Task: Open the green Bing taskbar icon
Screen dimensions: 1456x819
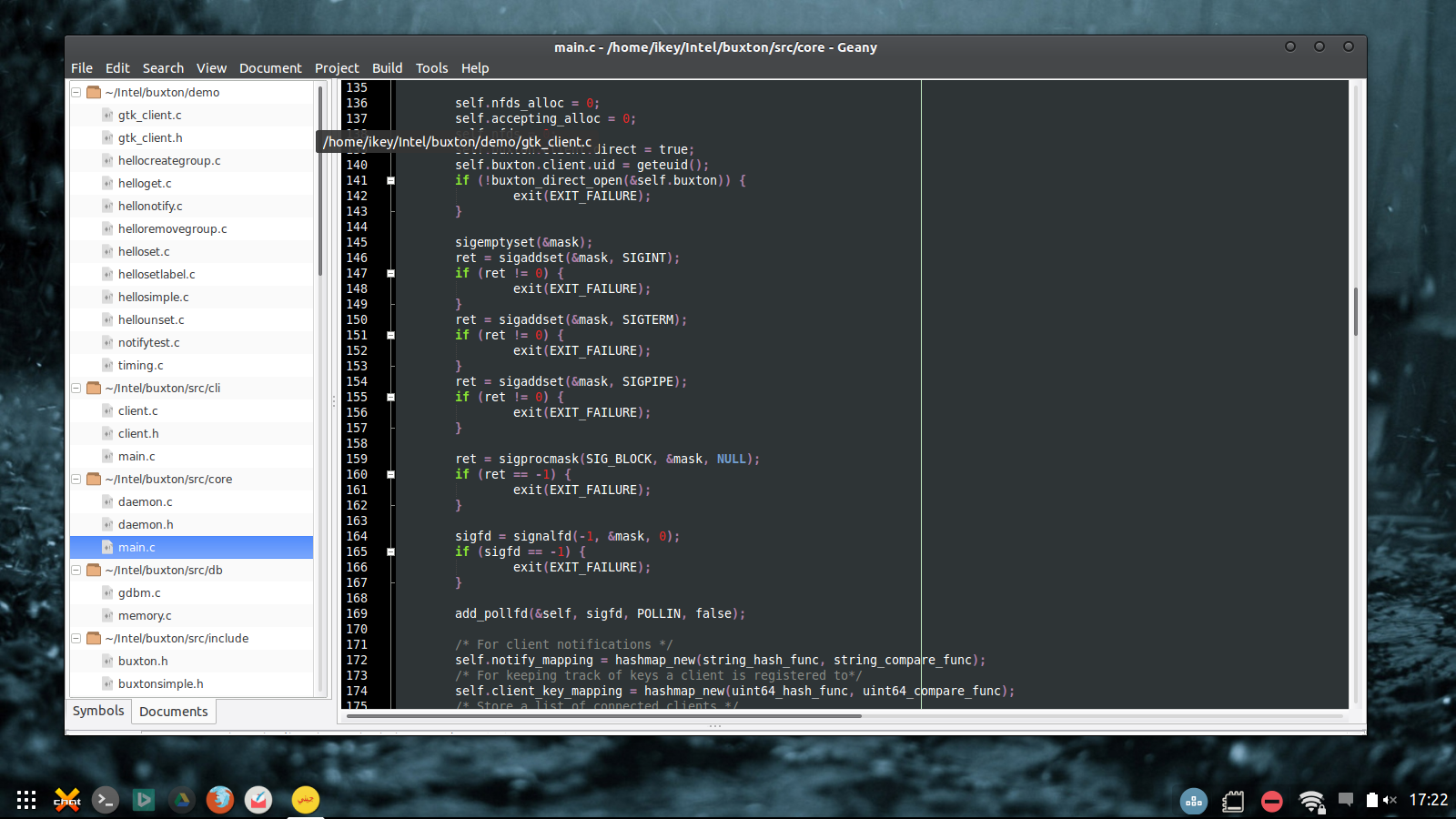Action: tap(144, 800)
